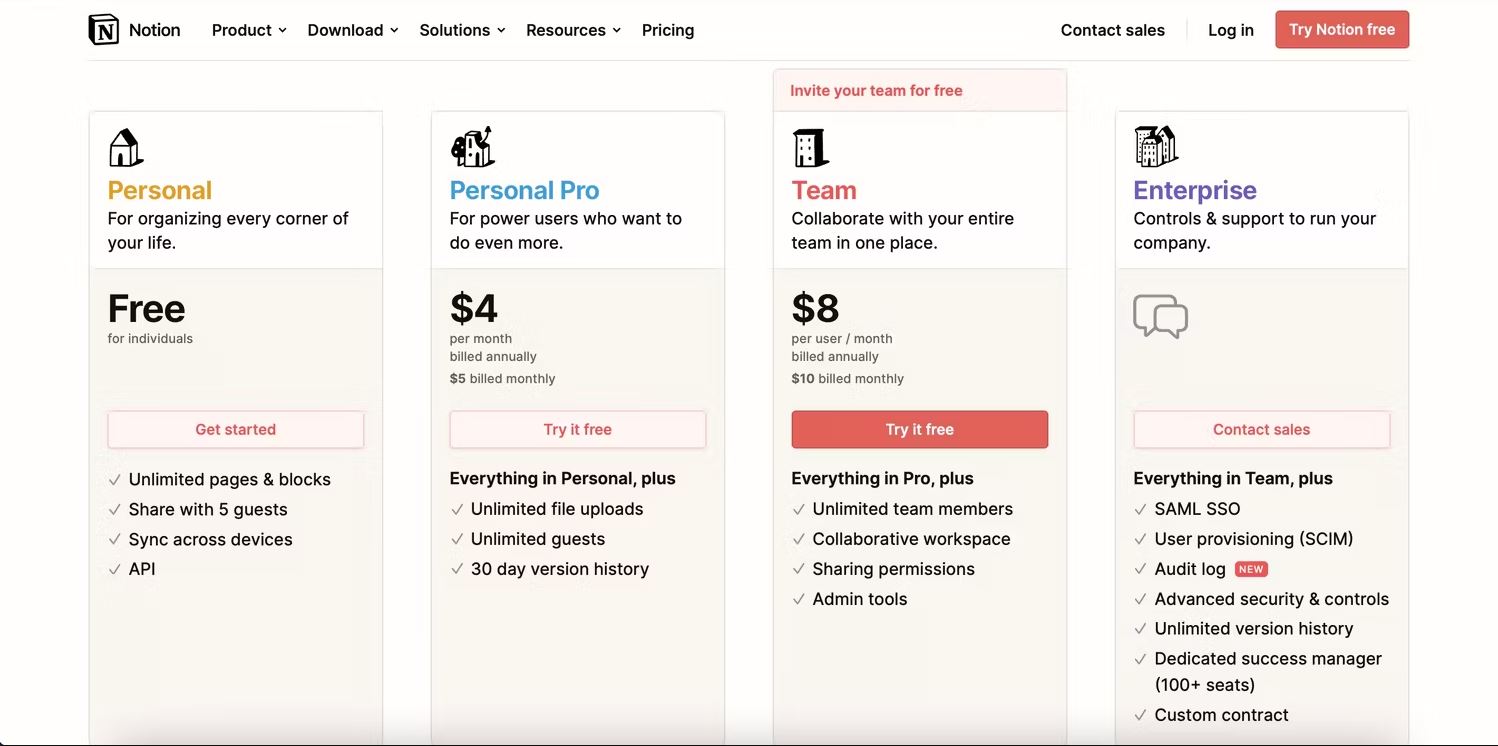The image size is (1498, 746).
Task: Click the Enterprise plan buildings icon
Action: (x=1156, y=147)
